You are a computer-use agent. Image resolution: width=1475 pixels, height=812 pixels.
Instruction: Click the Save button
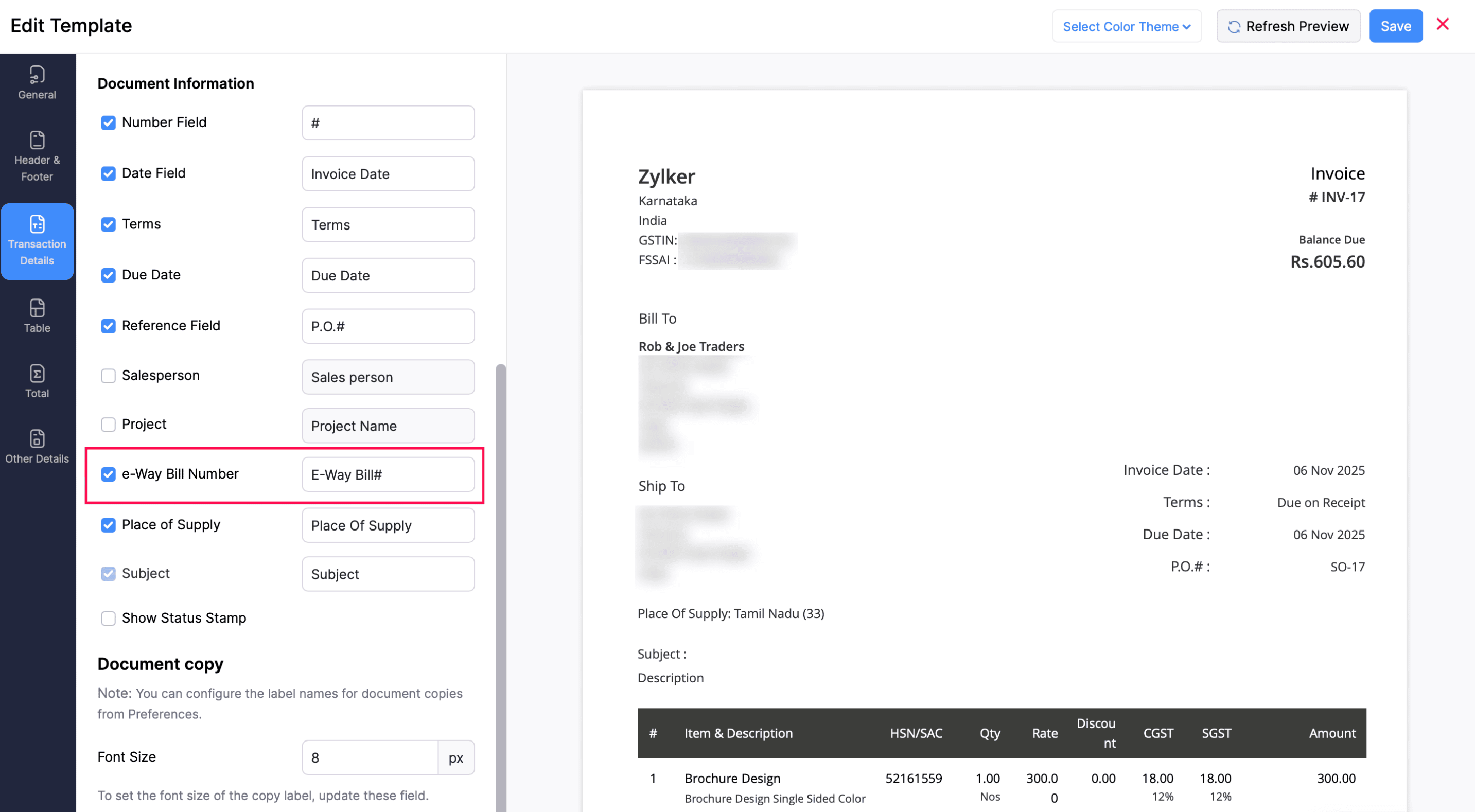[x=1395, y=26]
